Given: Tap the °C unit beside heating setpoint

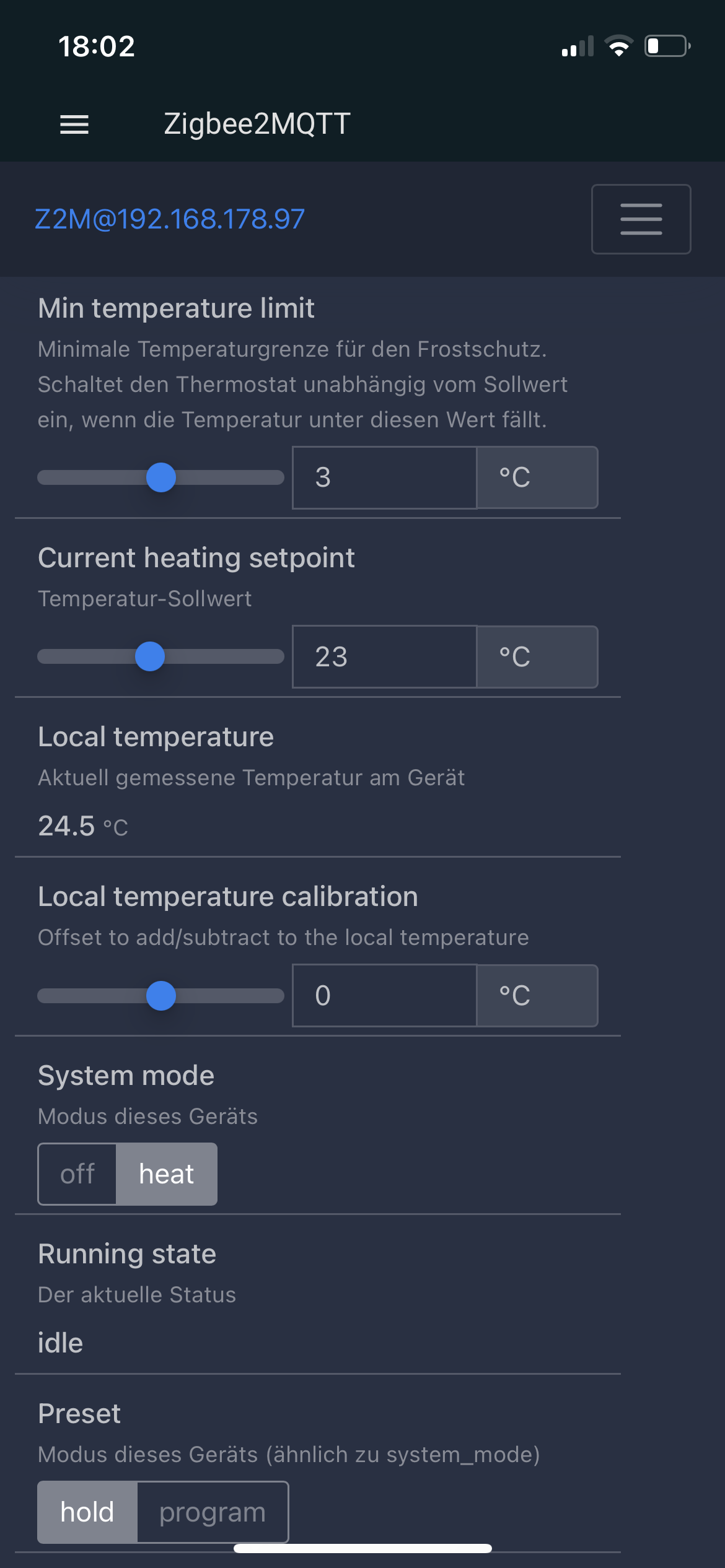Looking at the screenshot, I should (537, 656).
